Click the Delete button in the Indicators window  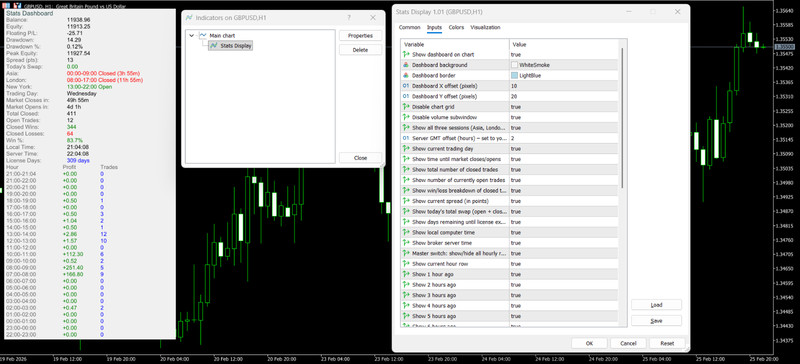click(360, 50)
